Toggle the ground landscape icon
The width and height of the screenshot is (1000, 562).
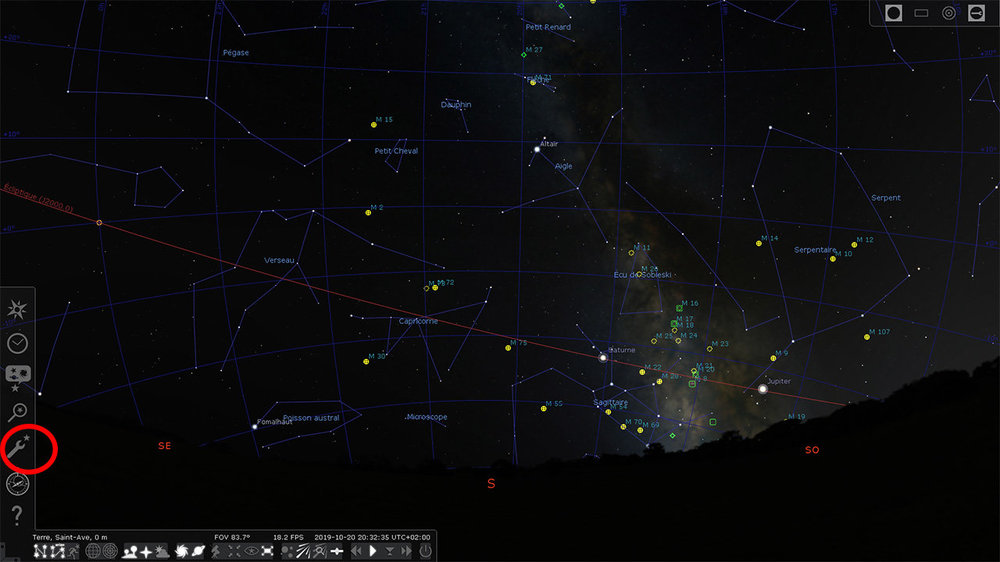[x=130, y=551]
